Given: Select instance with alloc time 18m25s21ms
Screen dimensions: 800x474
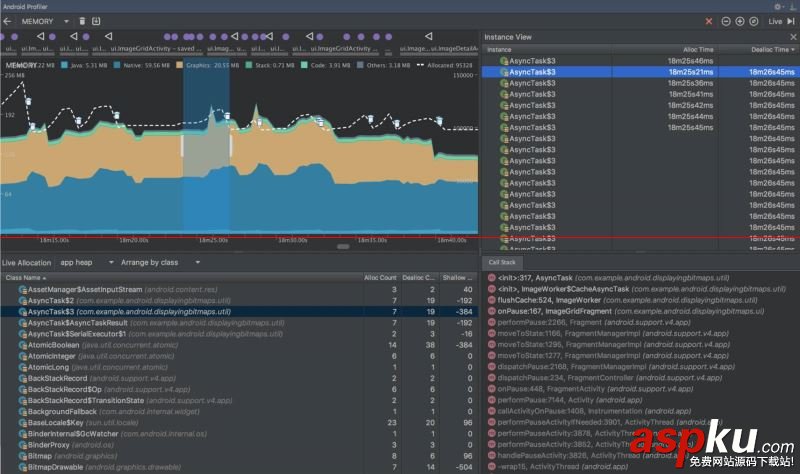Looking at the screenshot, I should 640,72.
